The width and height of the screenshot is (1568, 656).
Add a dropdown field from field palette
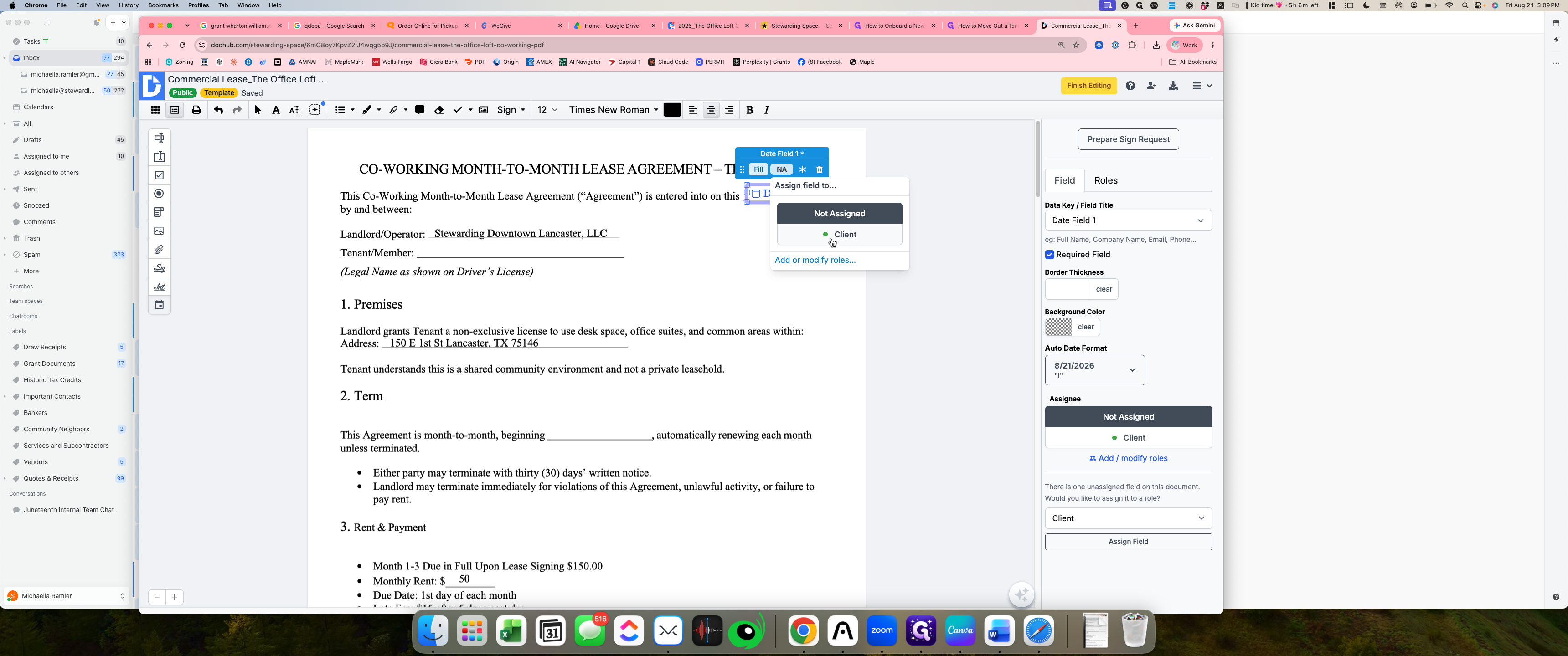(x=159, y=212)
